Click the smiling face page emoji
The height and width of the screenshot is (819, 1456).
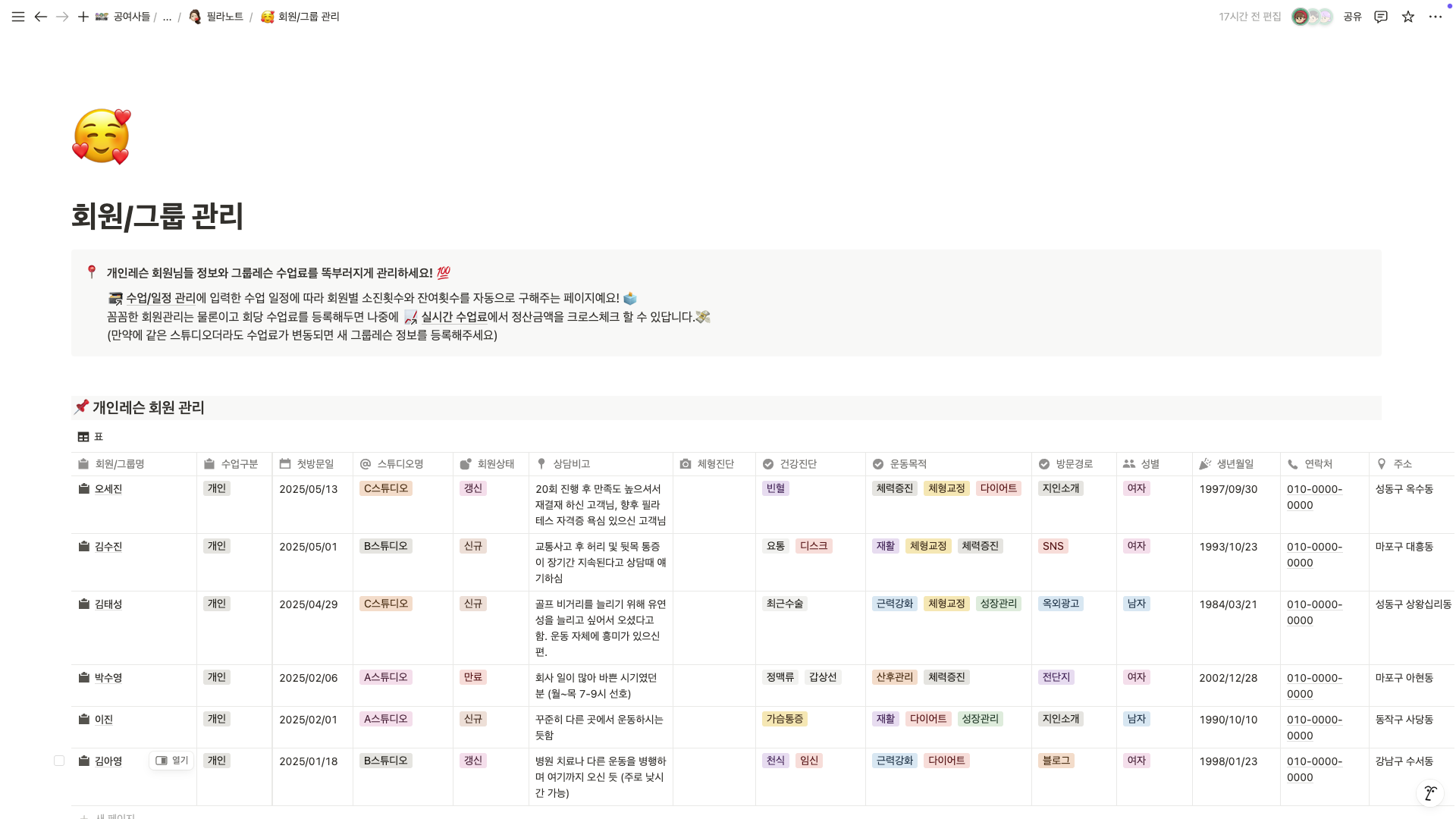click(101, 136)
